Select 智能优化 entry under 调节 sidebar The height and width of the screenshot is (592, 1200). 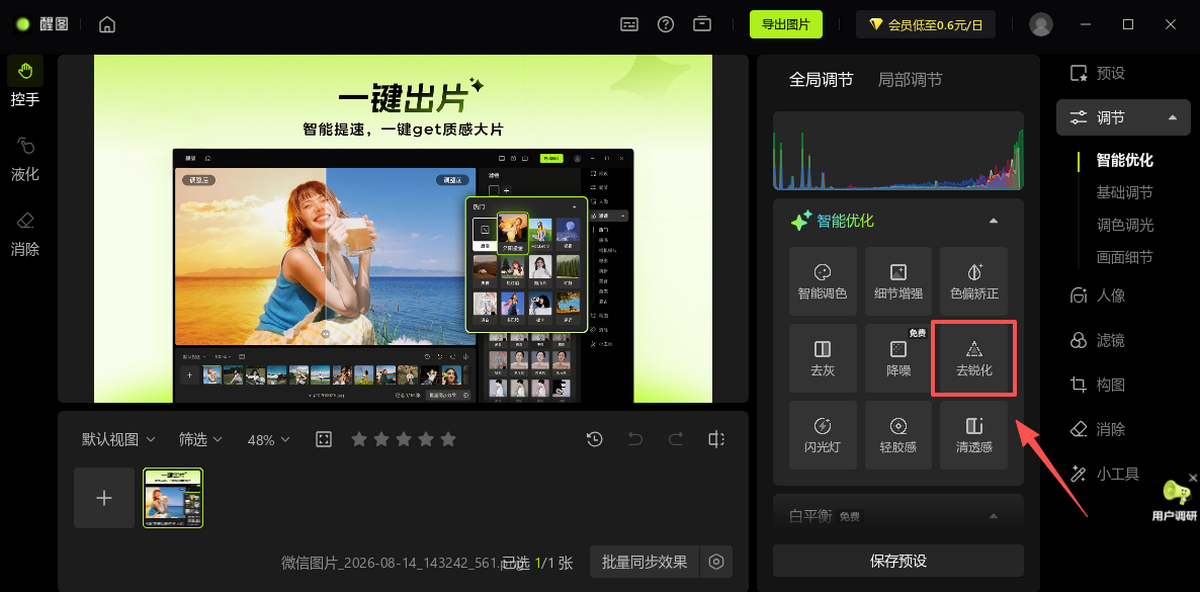(x=1125, y=160)
